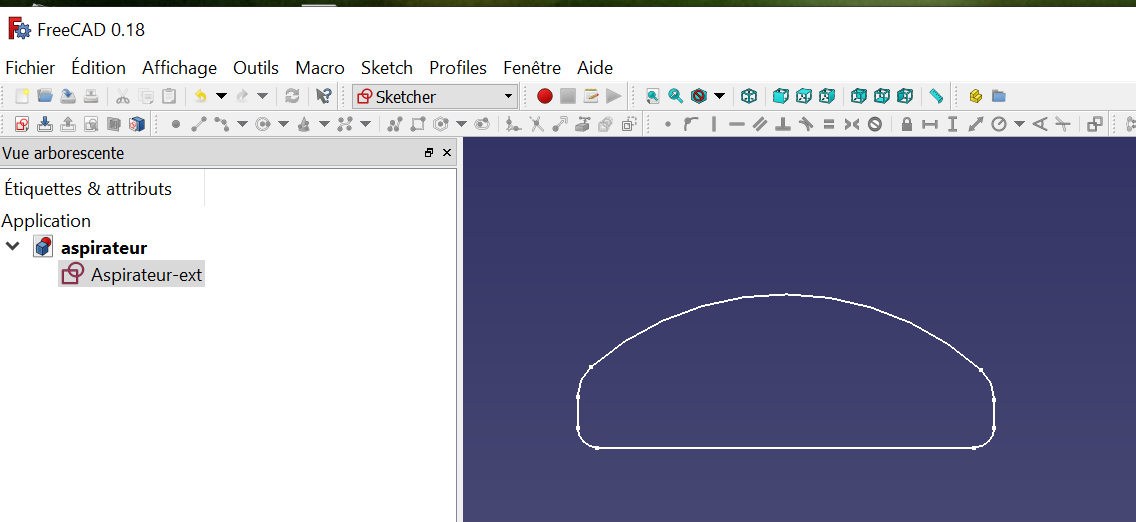Viewport: 1136px width, 522px height.
Task: Apply the Lock constraint padlock icon
Action: (x=906, y=125)
